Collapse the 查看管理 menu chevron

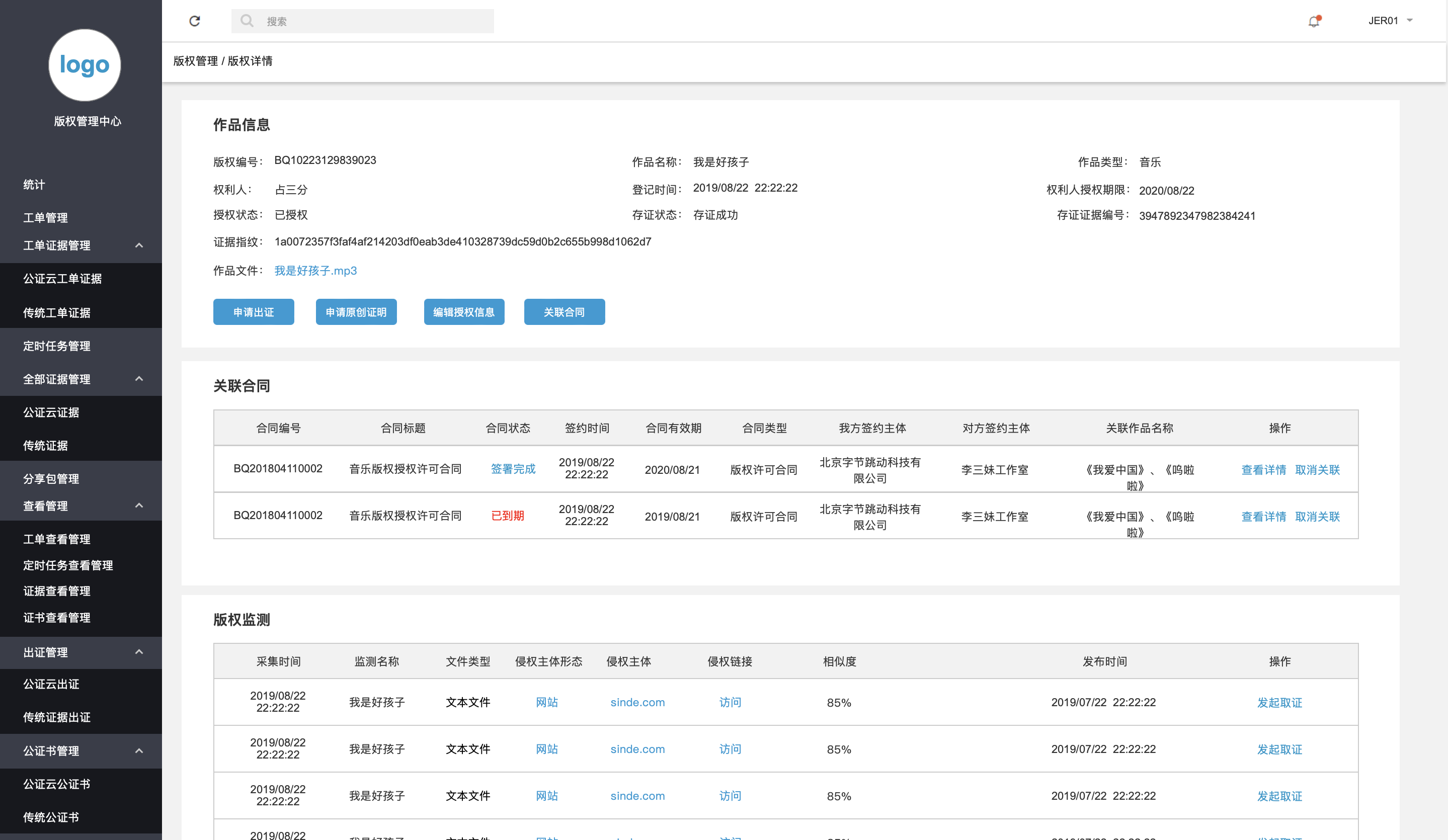coord(139,506)
